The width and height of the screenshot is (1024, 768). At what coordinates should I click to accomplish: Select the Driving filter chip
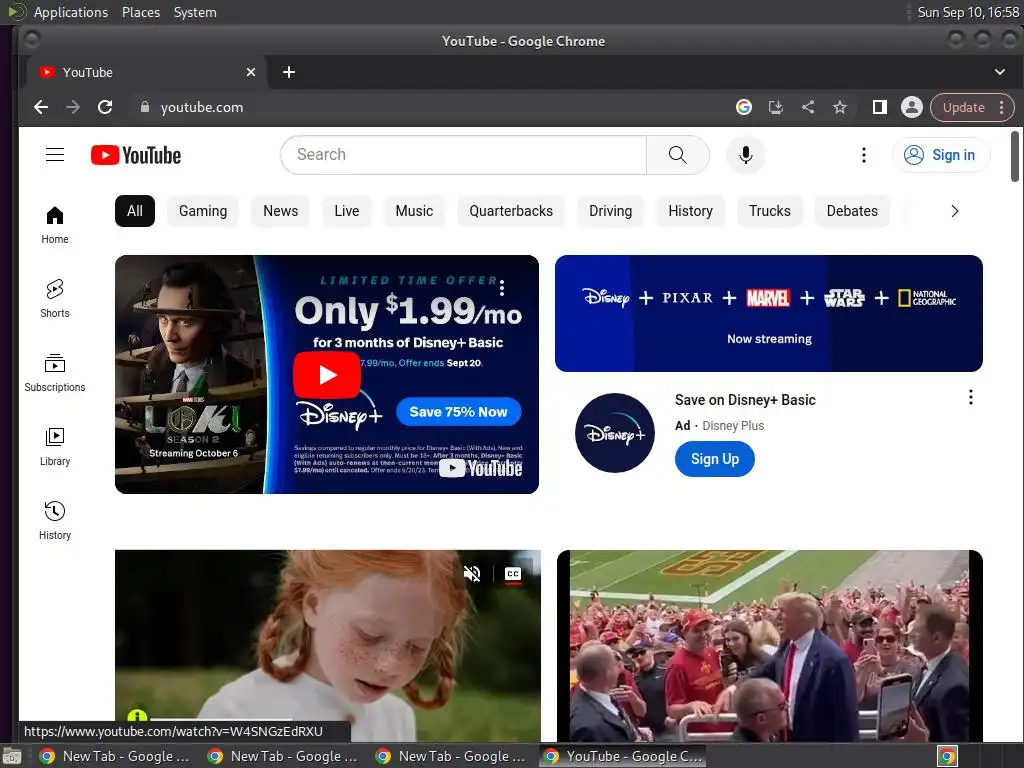(611, 211)
